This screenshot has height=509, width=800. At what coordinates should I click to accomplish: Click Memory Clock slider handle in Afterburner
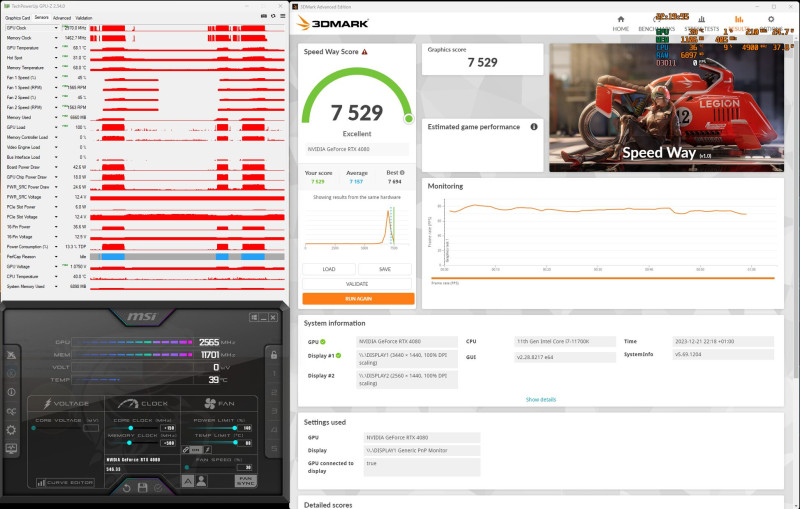[129, 443]
